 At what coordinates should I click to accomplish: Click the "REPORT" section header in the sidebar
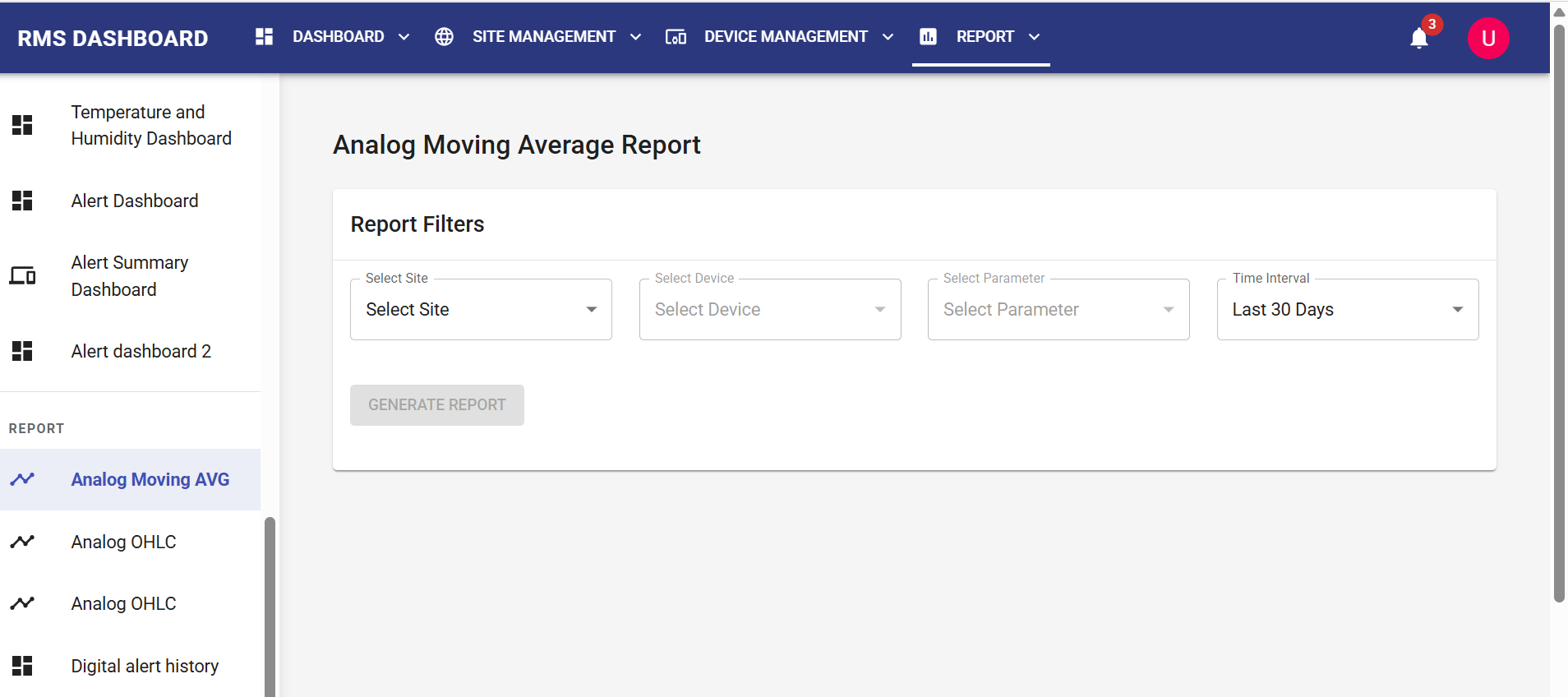36,428
